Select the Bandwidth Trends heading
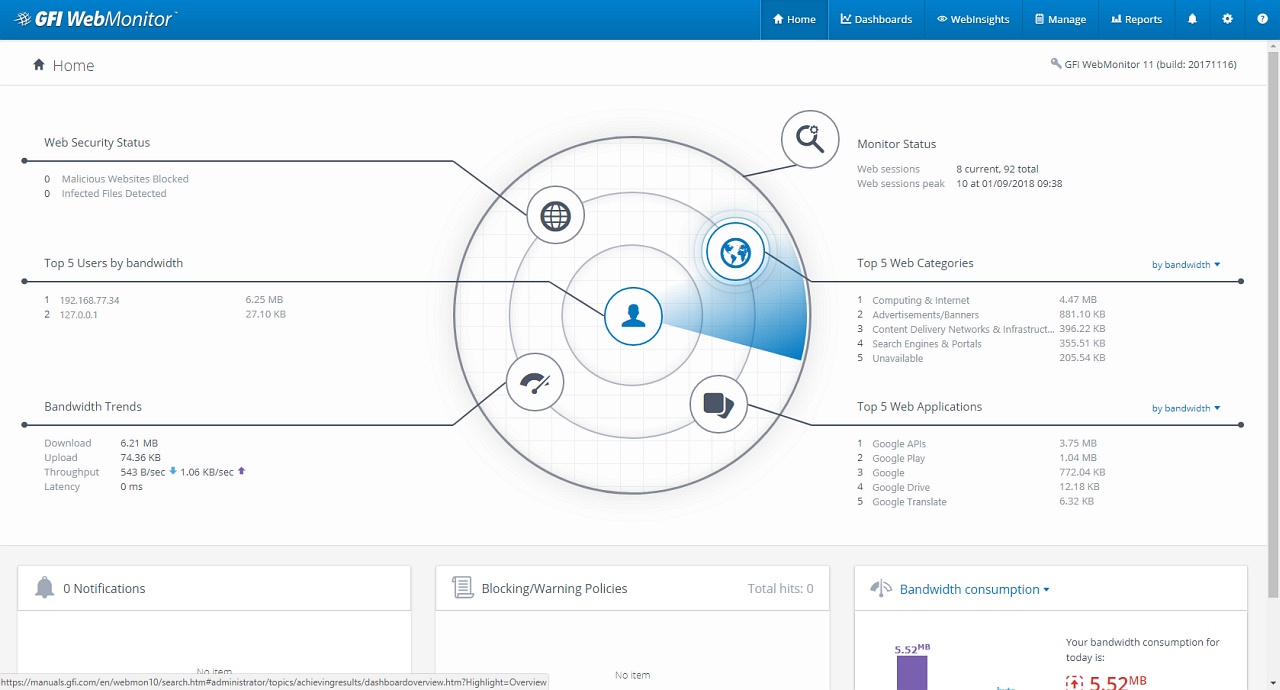 pyautogui.click(x=93, y=407)
